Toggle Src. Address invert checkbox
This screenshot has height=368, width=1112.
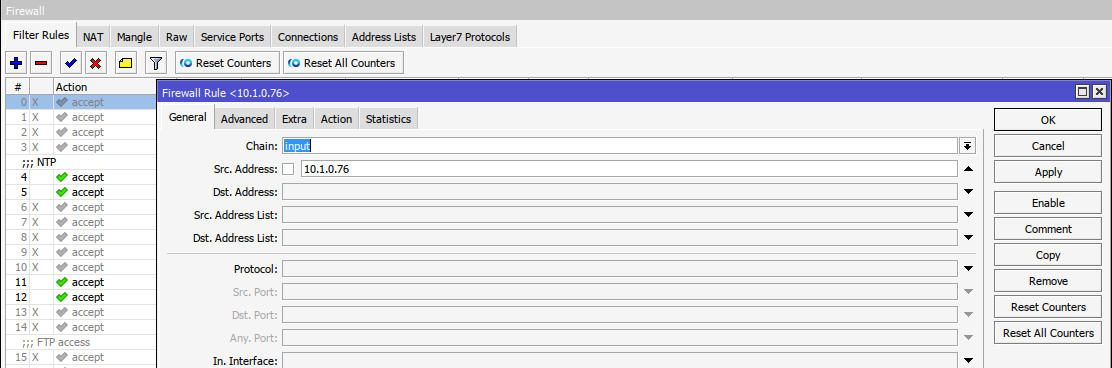click(x=288, y=169)
